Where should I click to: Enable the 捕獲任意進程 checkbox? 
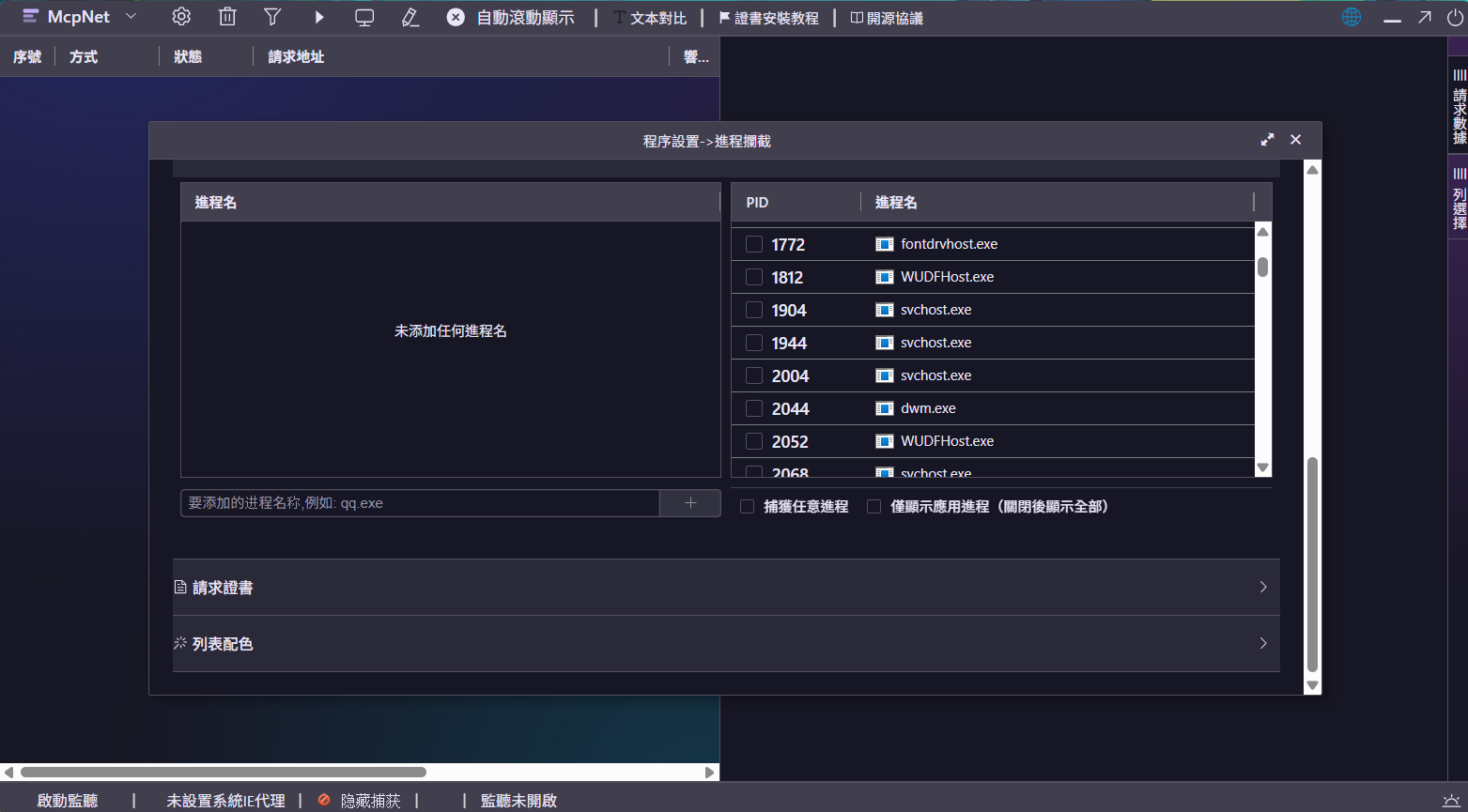pyautogui.click(x=748, y=507)
